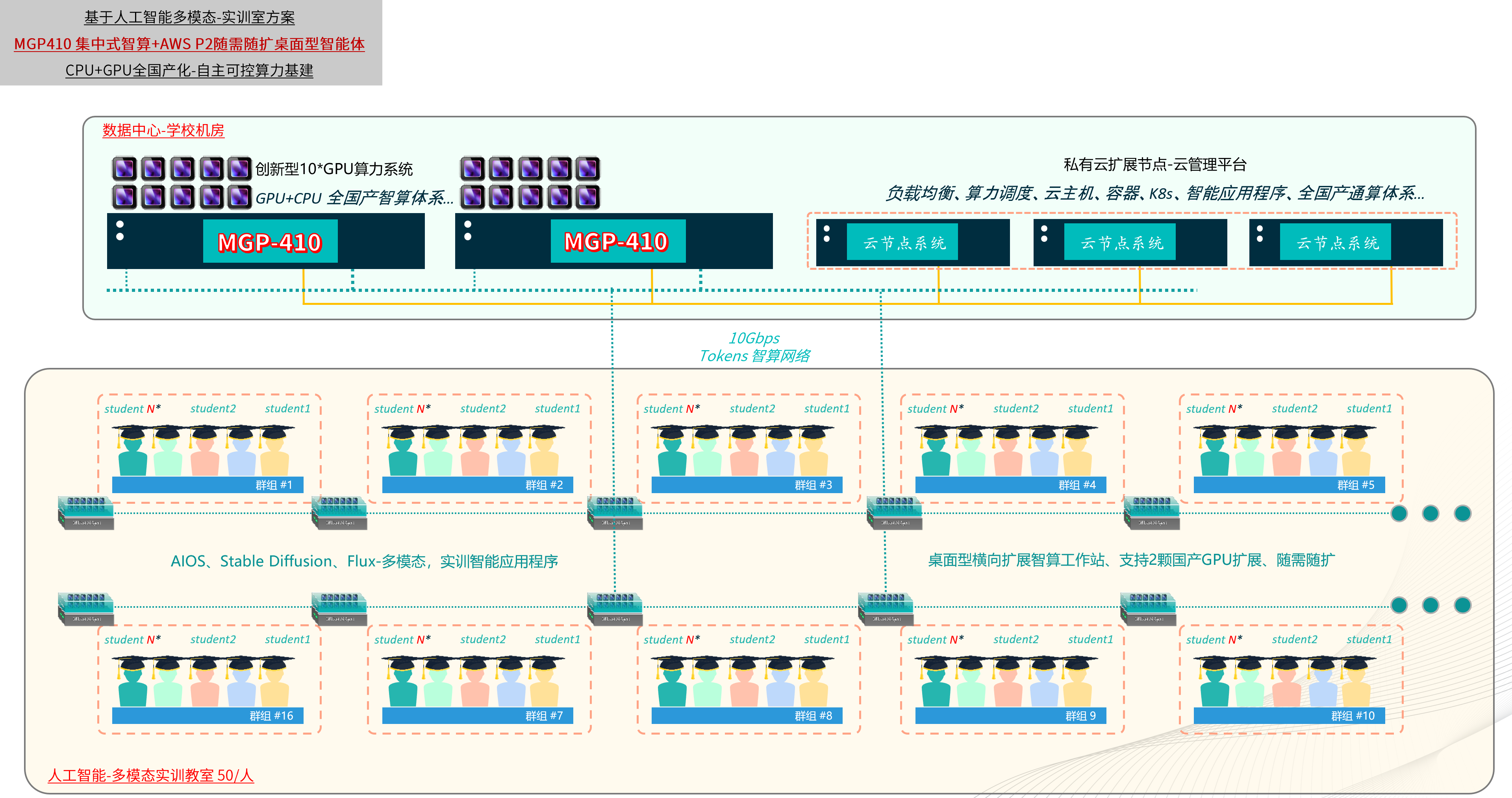Open the 数据中心-学校机房 underlined link
The width and height of the screenshot is (1512, 798).
point(163,130)
